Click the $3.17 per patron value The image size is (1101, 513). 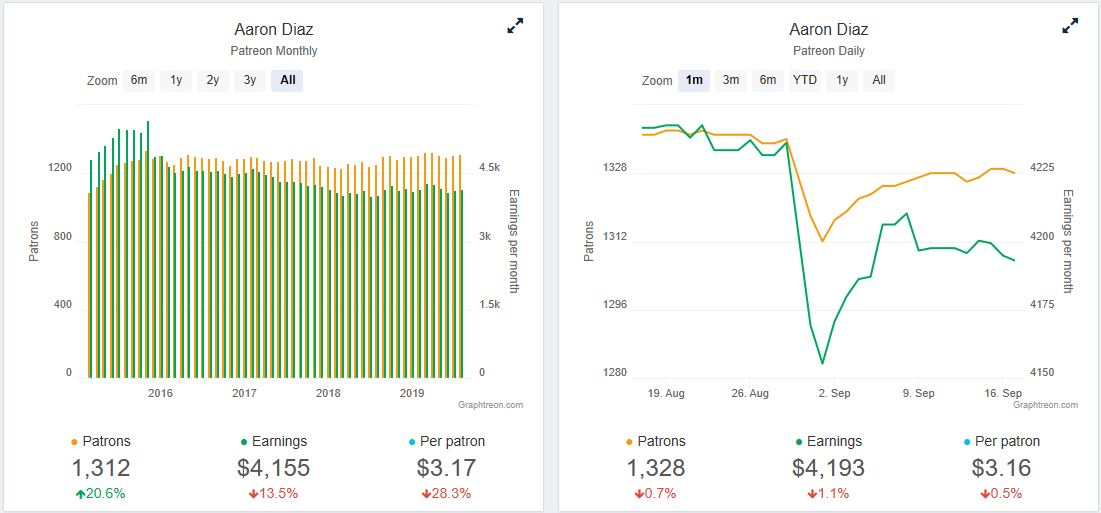[x=447, y=468]
